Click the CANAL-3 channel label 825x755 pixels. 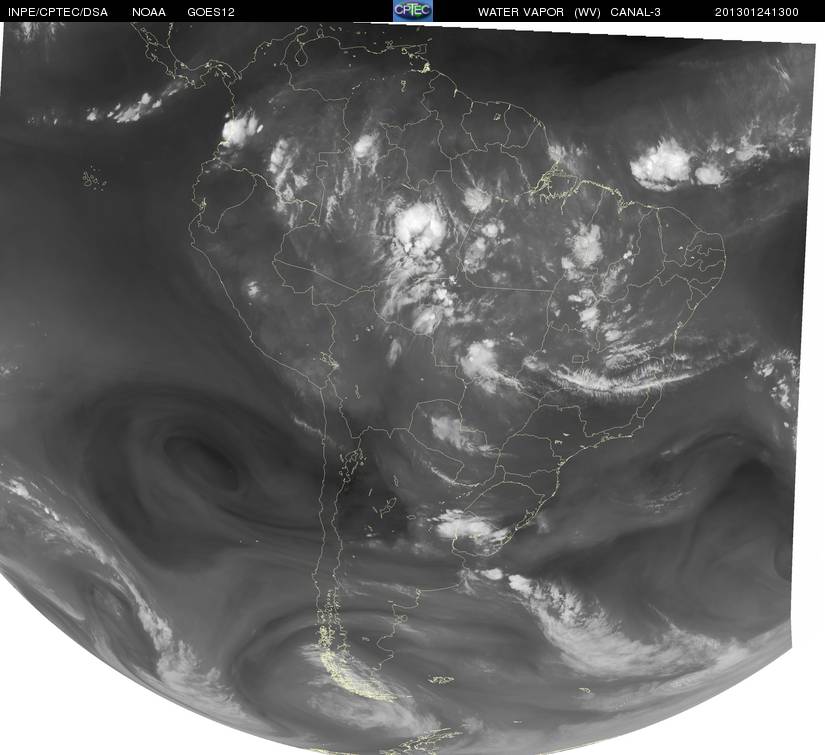[635, 12]
